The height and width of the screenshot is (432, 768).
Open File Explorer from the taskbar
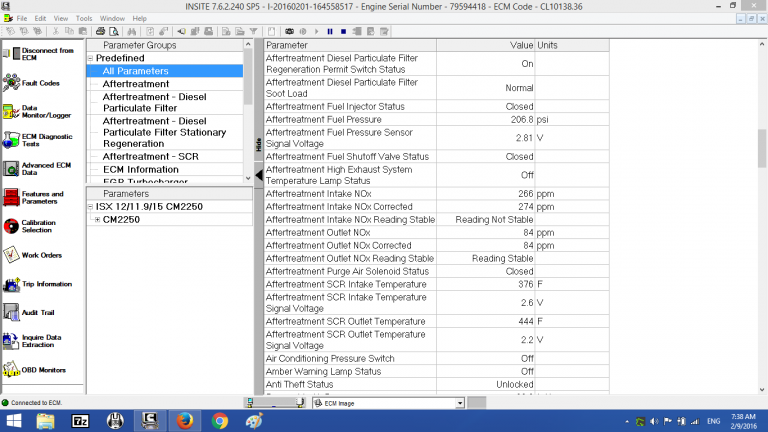[x=46, y=421]
